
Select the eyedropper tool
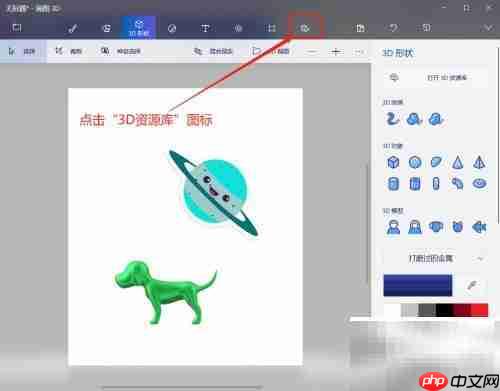pos(472,285)
